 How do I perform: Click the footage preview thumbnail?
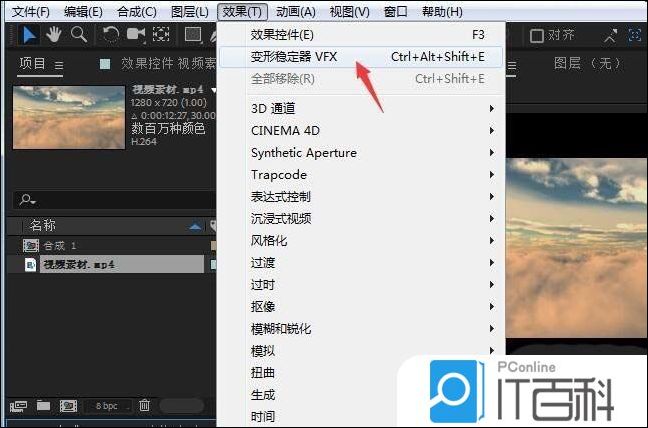[69, 117]
